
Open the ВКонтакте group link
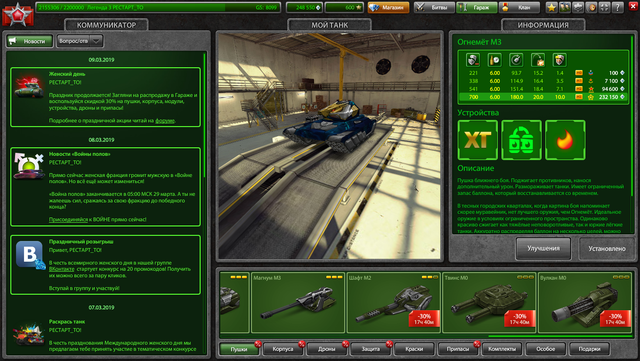62,269
